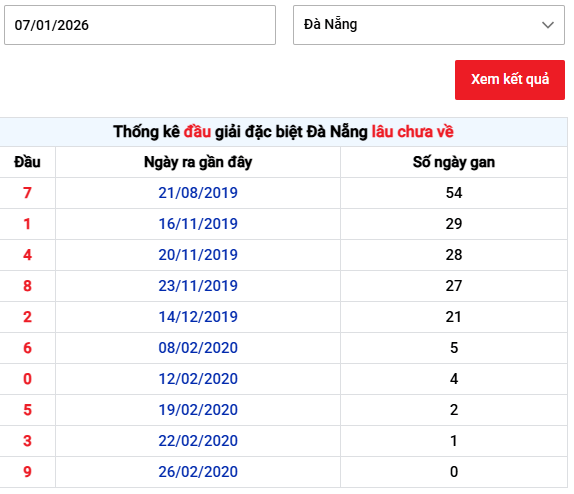Viewport: 574px width, 494px height.
Task: Click the red đầu number 0
Action: (x=27, y=379)
